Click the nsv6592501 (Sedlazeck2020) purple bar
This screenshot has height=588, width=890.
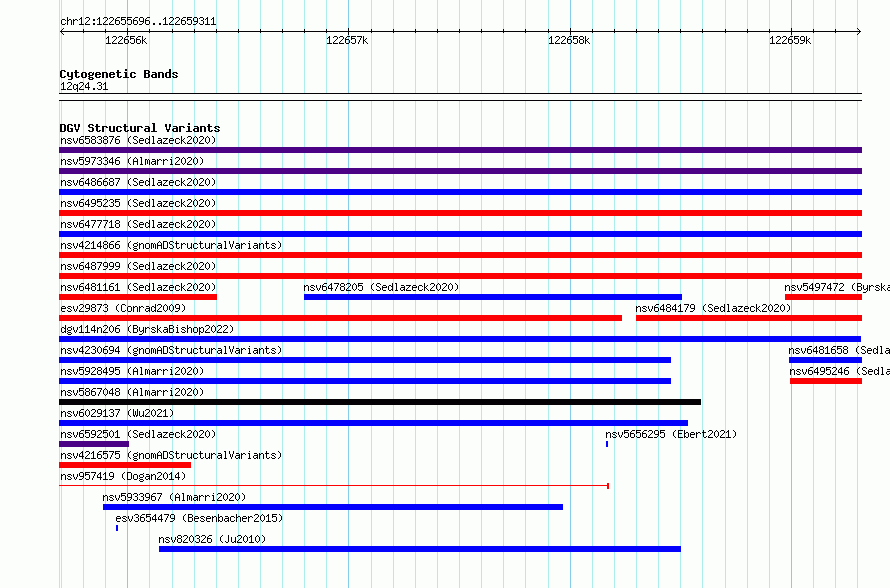click(x=94, y=444)
